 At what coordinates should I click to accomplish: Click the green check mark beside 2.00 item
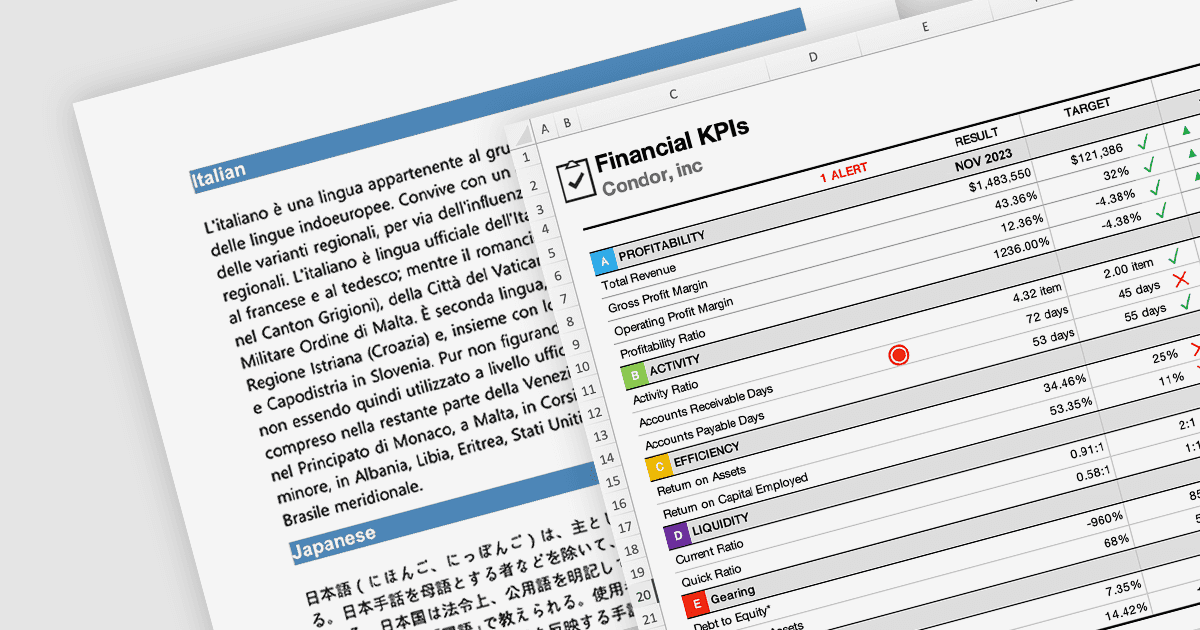click(1175, 257)
